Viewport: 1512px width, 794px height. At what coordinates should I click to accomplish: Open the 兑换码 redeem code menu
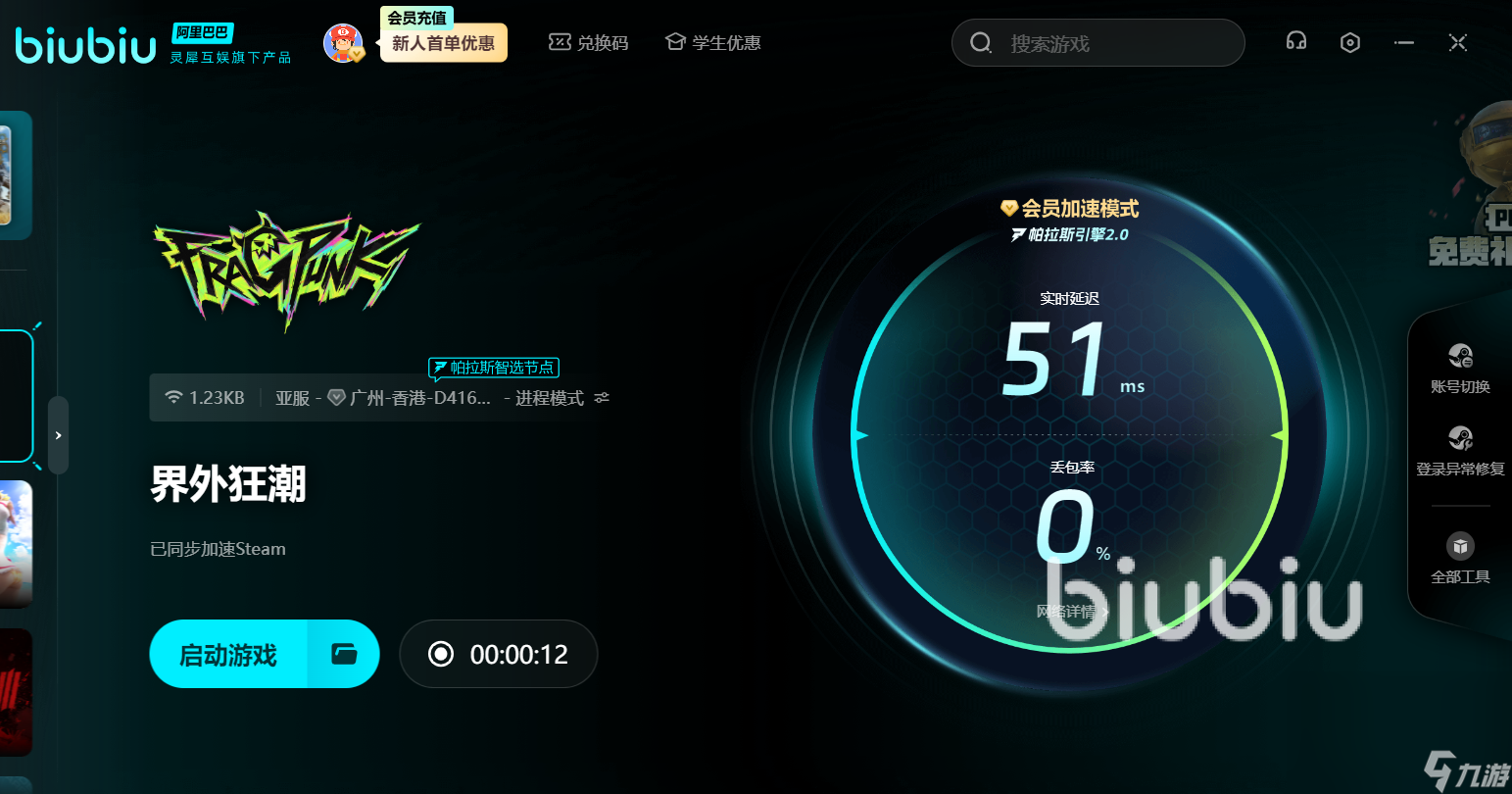589,43
